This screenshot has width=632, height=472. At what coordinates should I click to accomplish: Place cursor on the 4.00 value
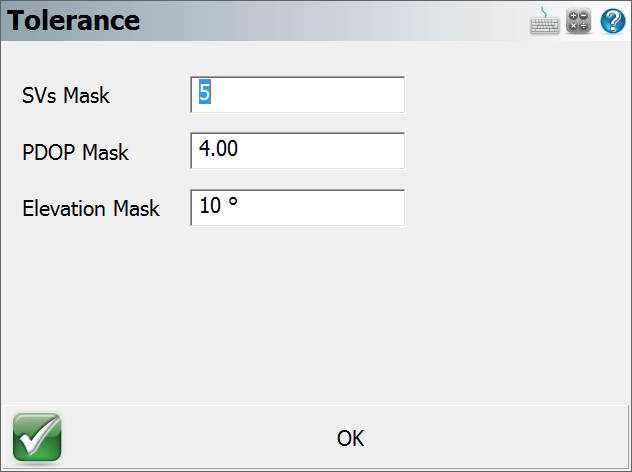pos(218,148)
